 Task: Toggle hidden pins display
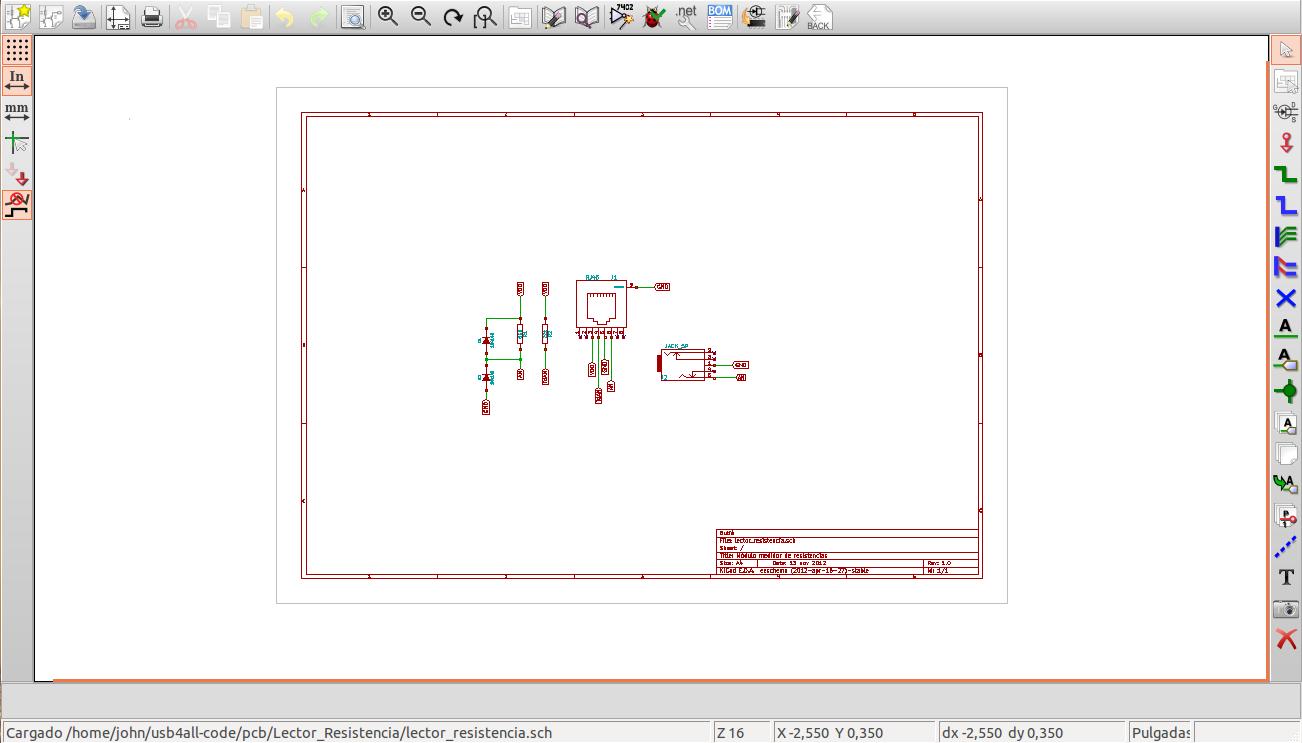[17, 174]
